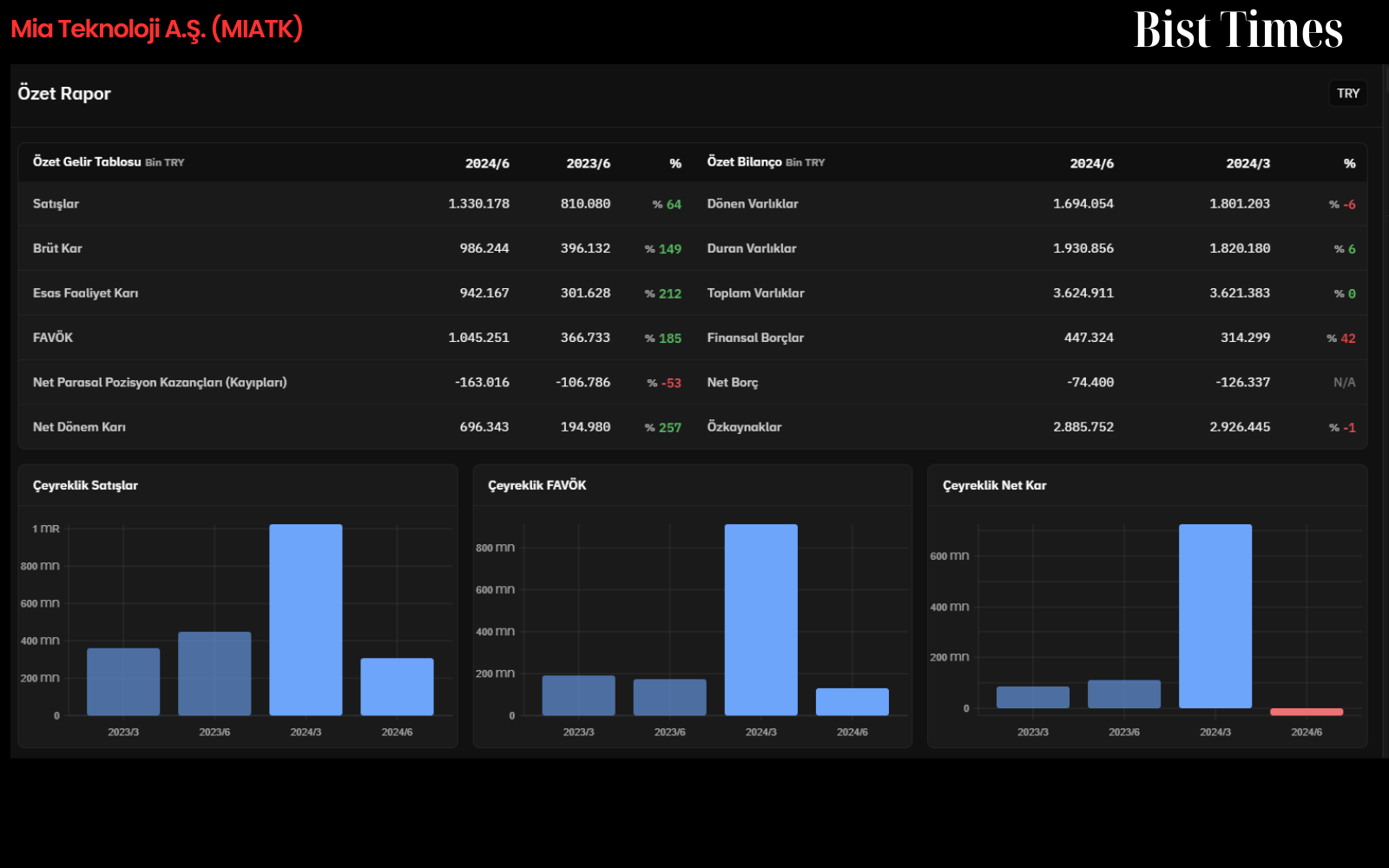Select the 2023/6 bar in Çeyreklik Satışlar
The height and width of the screenshot is (868, 1389).
[x=214, y=674]
